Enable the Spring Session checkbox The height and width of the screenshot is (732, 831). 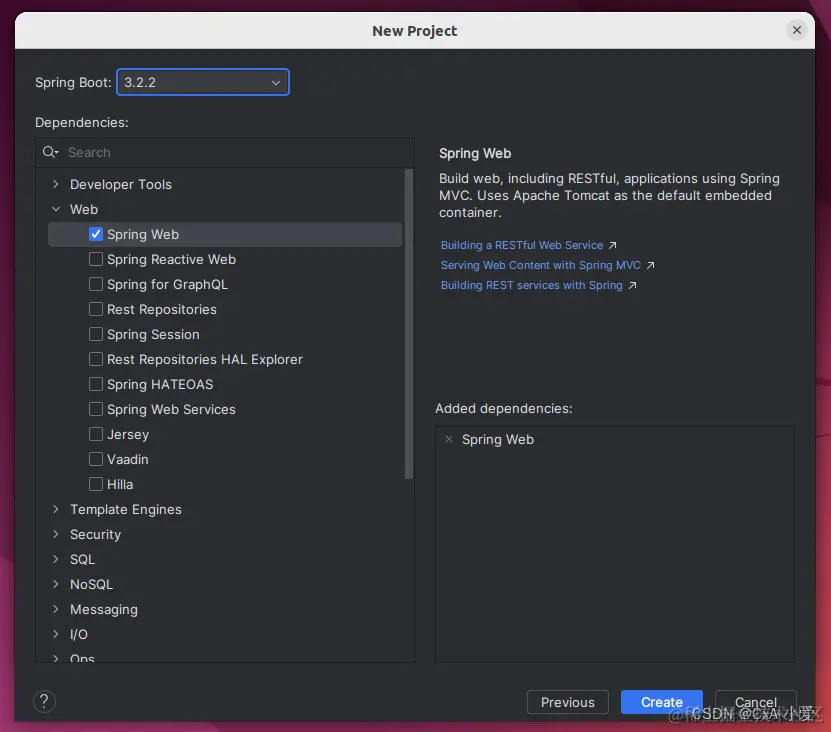[x=96, y=334]
